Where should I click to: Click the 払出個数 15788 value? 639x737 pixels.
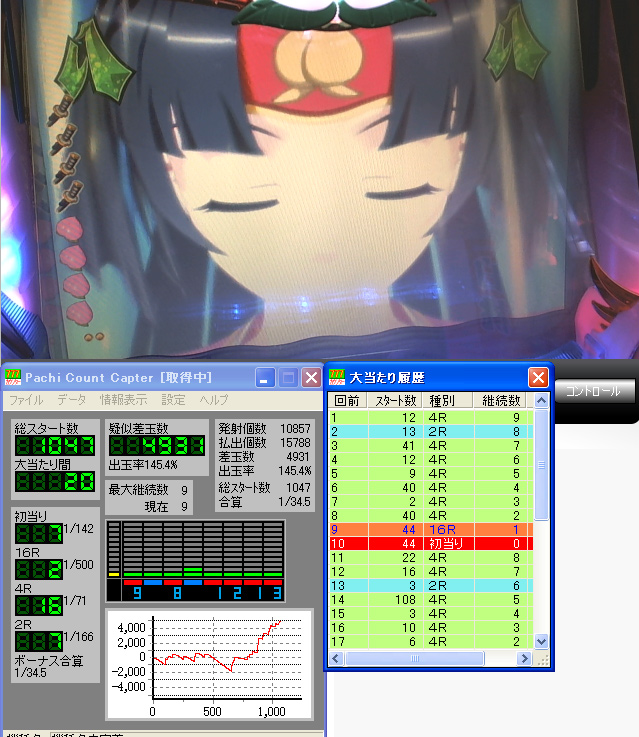[295, 443]
